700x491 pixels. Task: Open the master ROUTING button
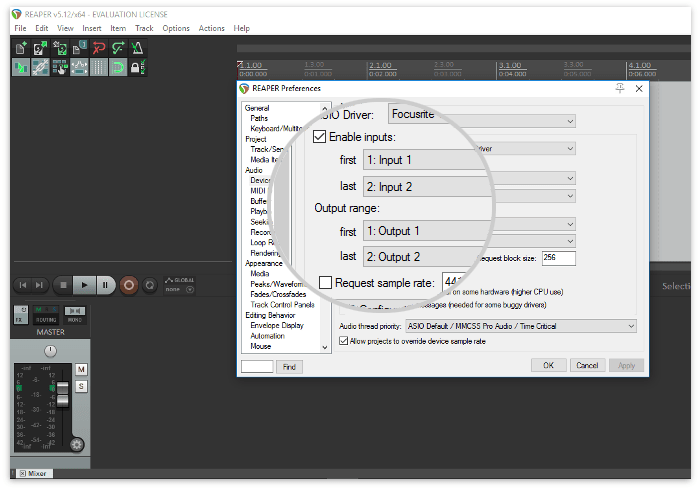point(46,315)
